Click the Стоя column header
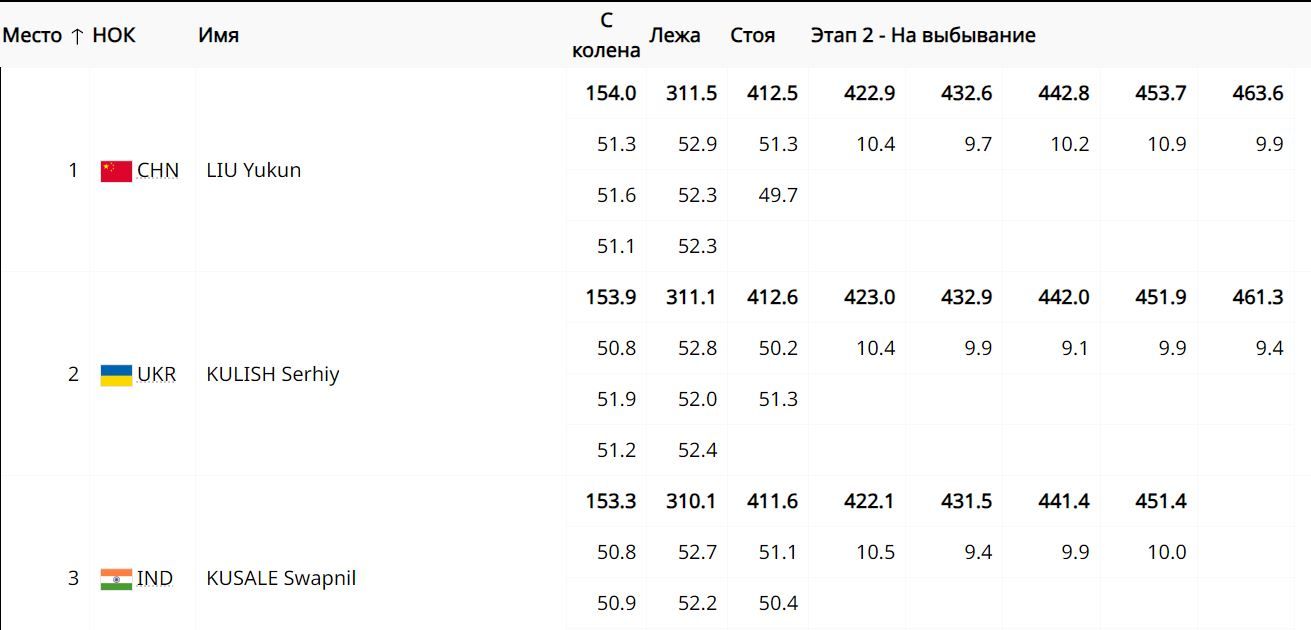This screenshot has width=1311, height=630. (x=753, y=36)
